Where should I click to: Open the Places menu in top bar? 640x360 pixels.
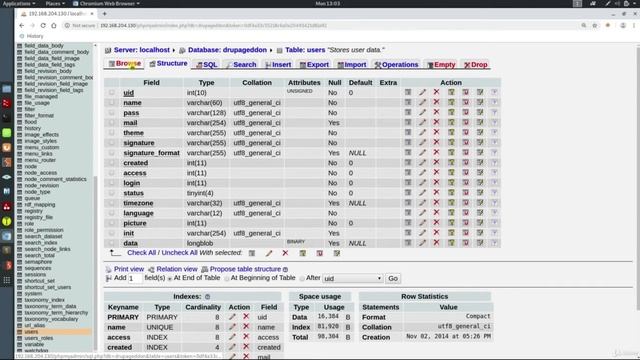click(x=55, y=3)
